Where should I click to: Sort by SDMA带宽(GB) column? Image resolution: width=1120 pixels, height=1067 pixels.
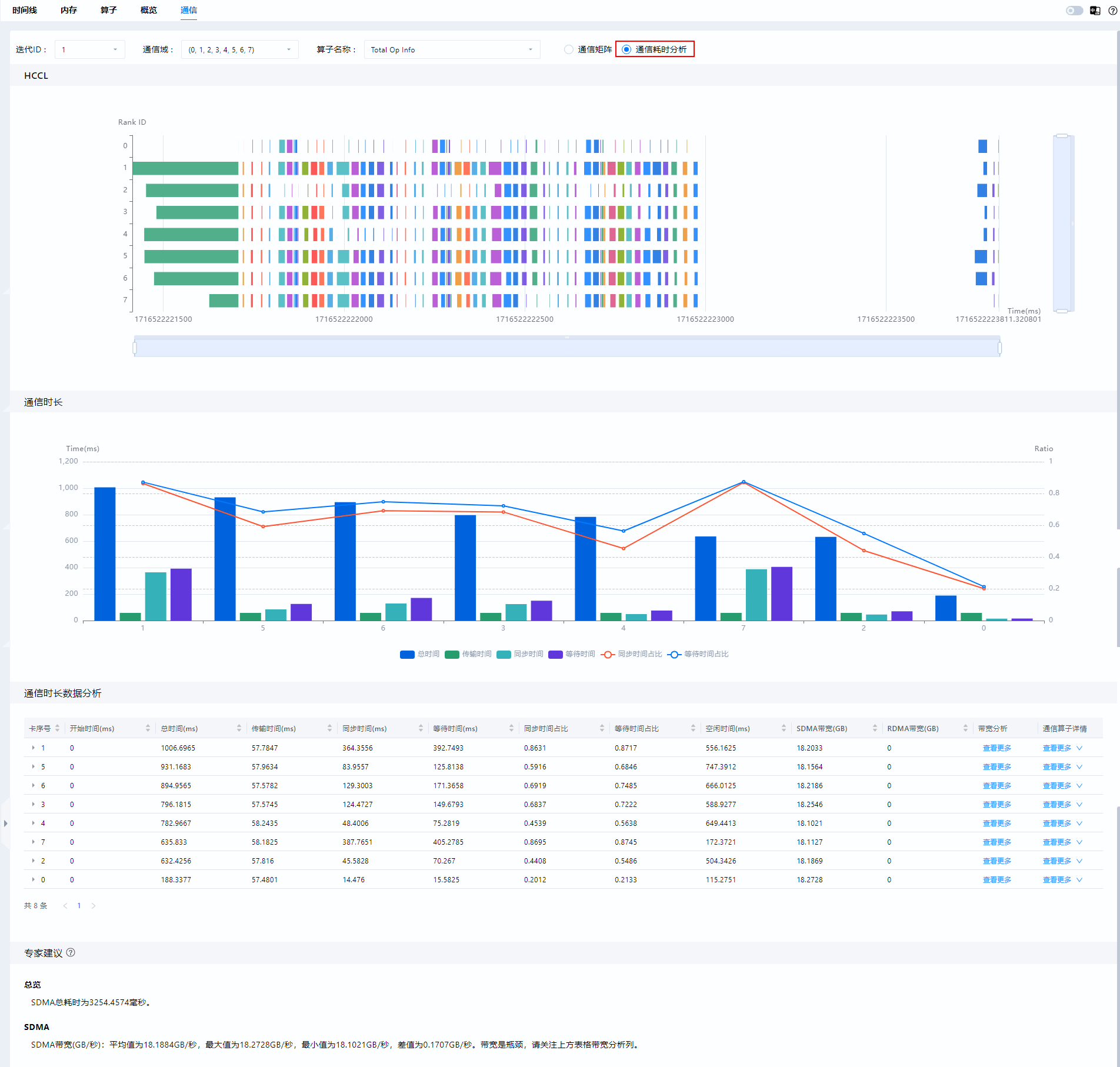click(x=875, y=728)
